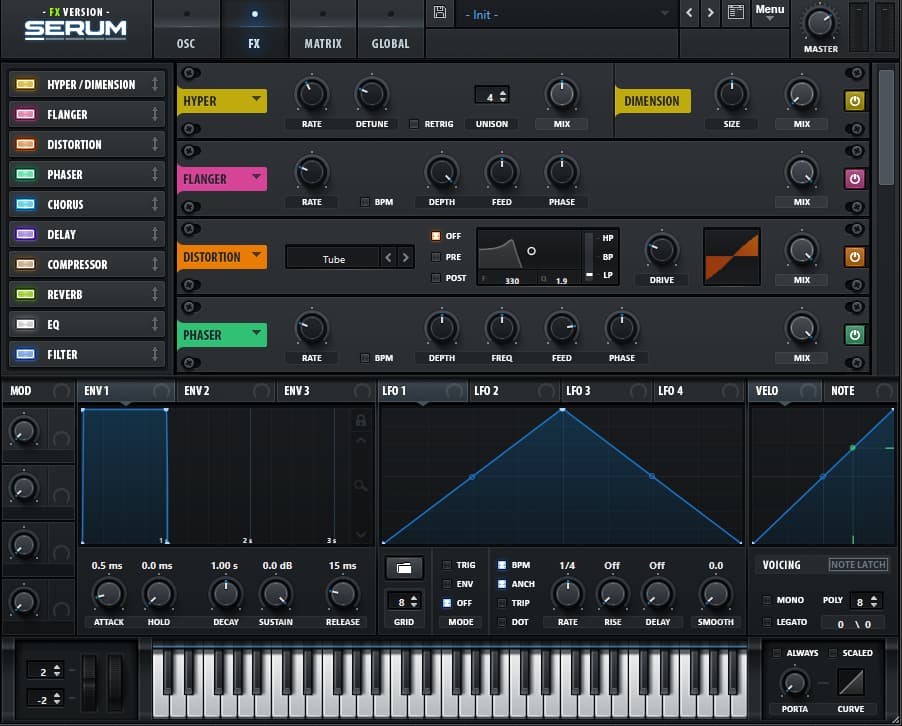Image resolution: width=902 pixels, height=726 pixels.
Task: Enable Flanger BPM checkbox
Action: (x=365, y=202)
